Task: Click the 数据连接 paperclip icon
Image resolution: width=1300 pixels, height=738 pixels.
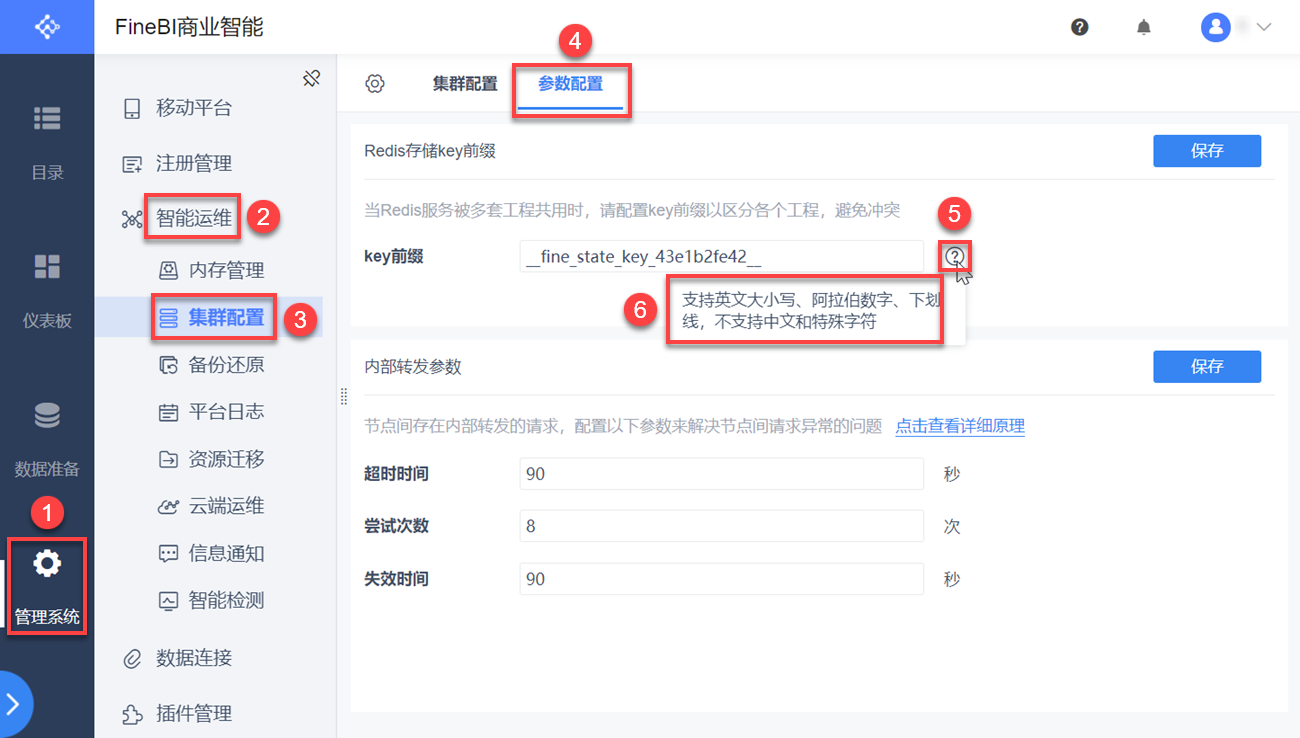Action: (132, 658)
